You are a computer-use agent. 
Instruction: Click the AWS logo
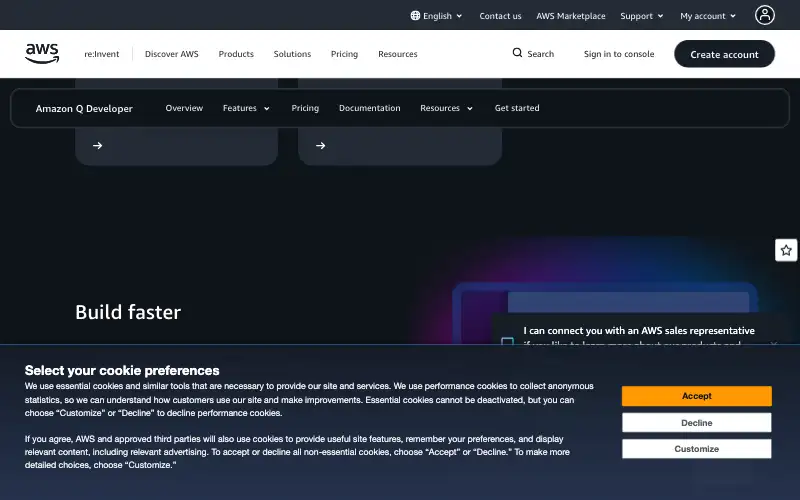42,54
